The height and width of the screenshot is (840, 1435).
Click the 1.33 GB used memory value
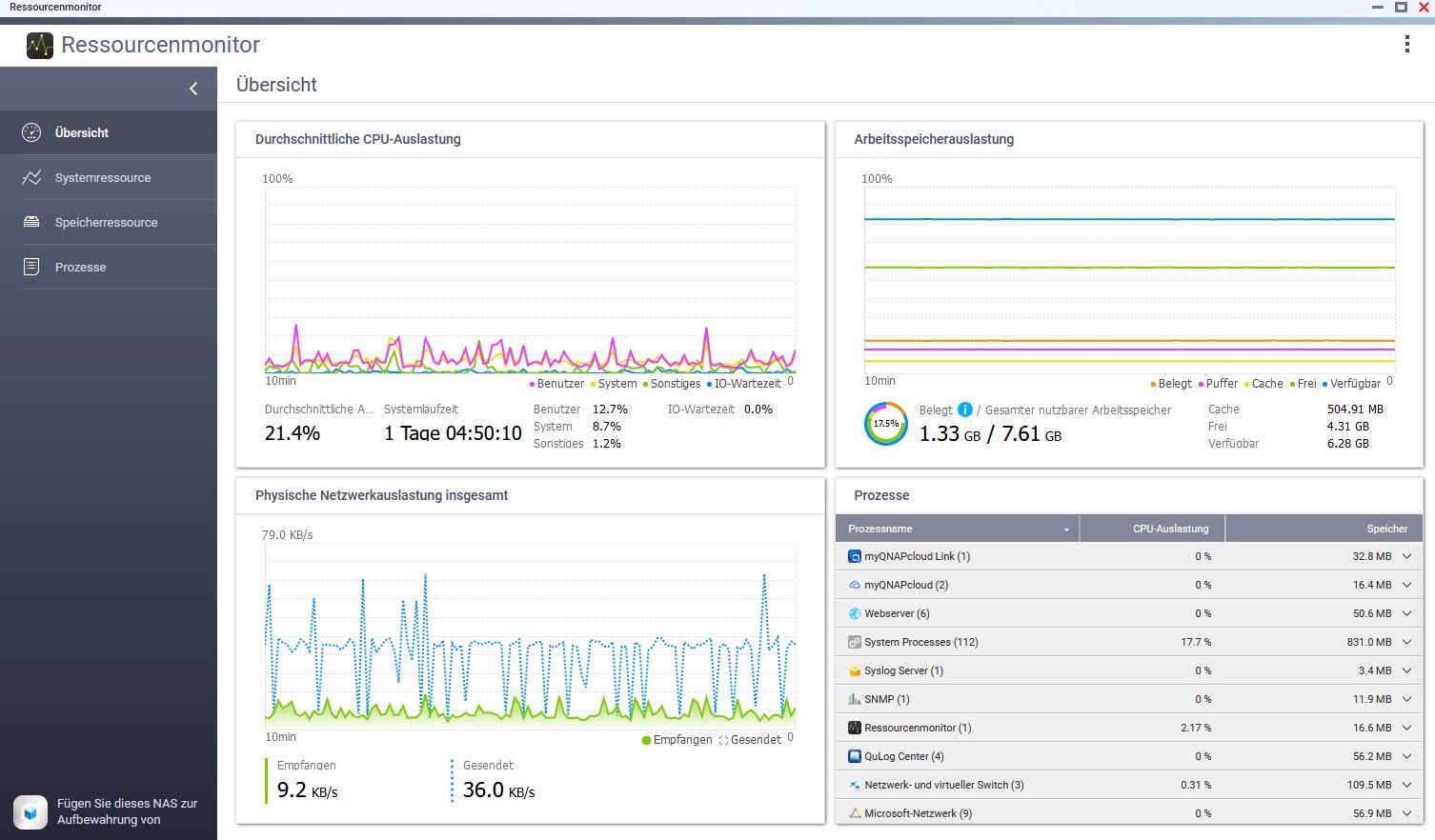(x=950, y=433)
